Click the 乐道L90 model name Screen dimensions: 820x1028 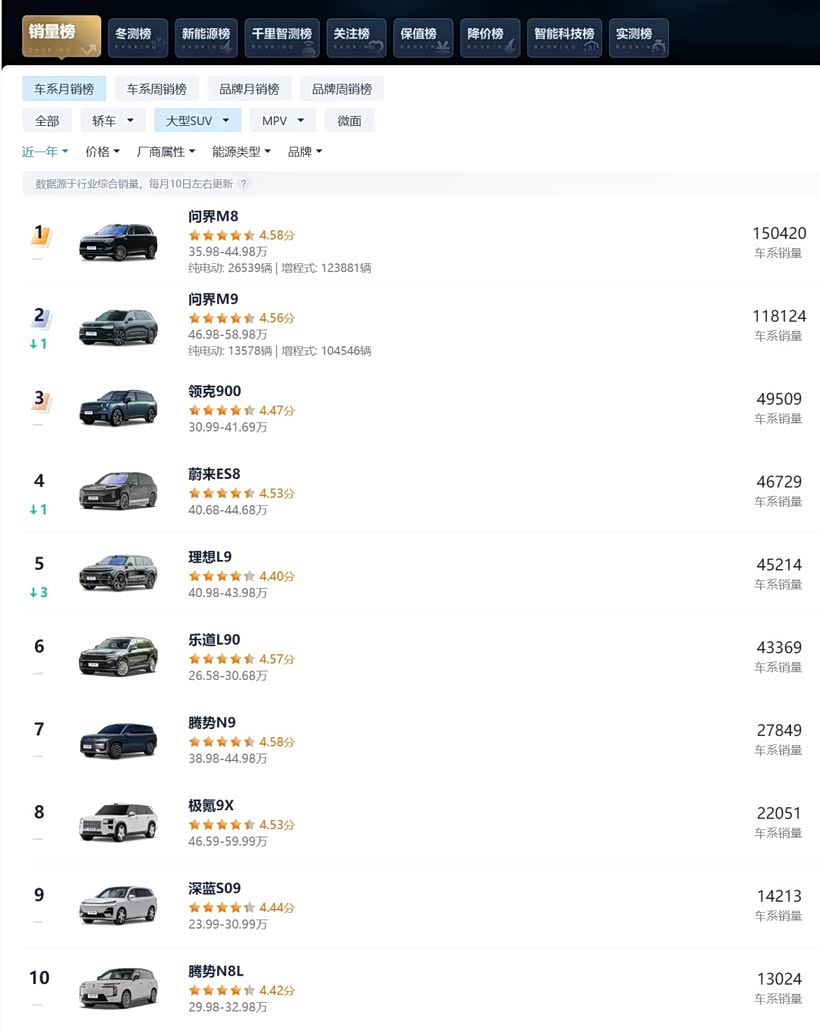pyautogui.click(x=214, y=640)
